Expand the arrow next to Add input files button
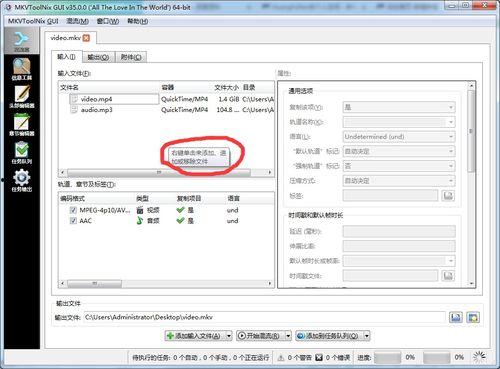 (229, 336)
